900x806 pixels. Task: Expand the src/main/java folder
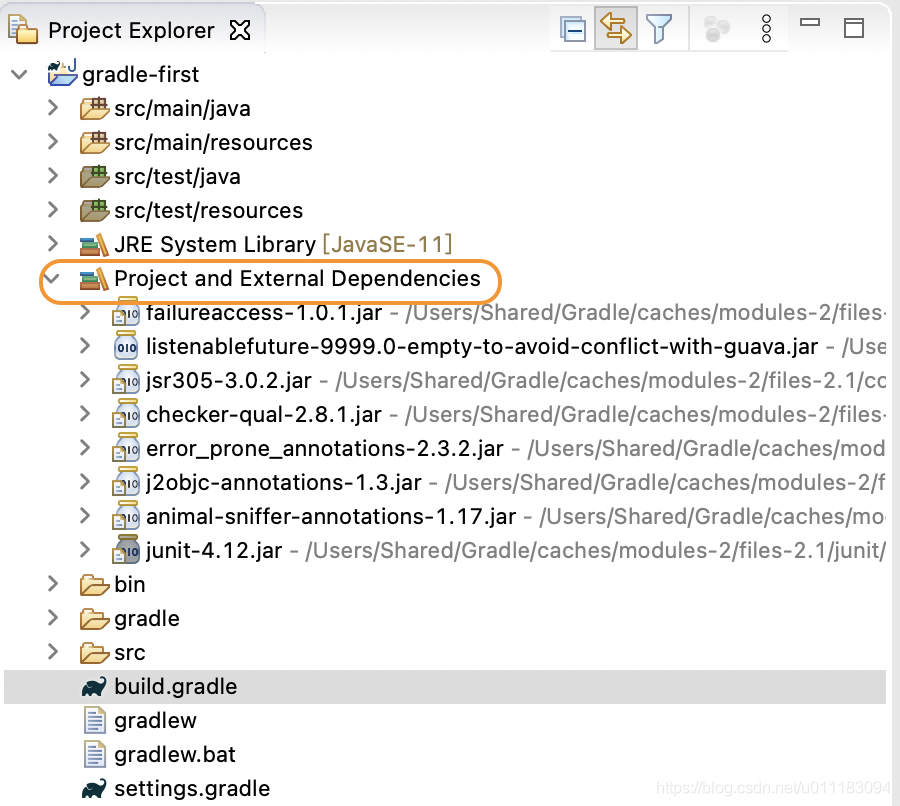pos(53,108)
